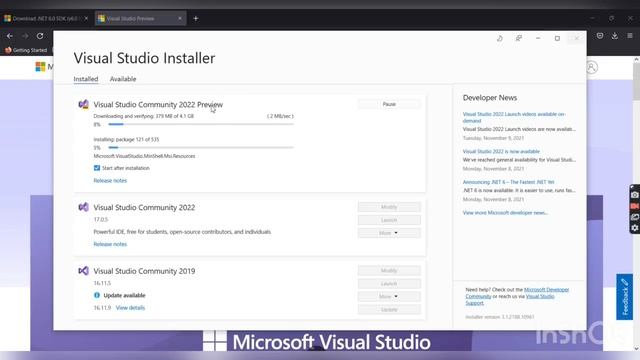Click Modify for Visual Studio Community 2019

click(389, 271)
